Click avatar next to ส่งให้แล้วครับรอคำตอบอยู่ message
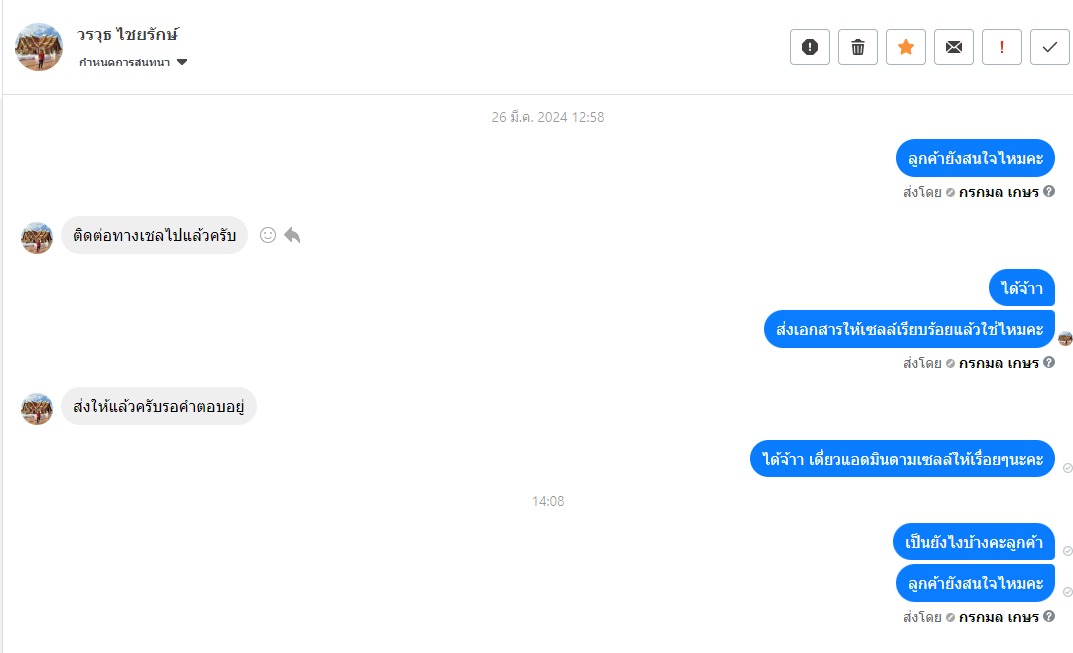Image resolution: width=1073 pixels, height=653 pixels. (37, 409)
